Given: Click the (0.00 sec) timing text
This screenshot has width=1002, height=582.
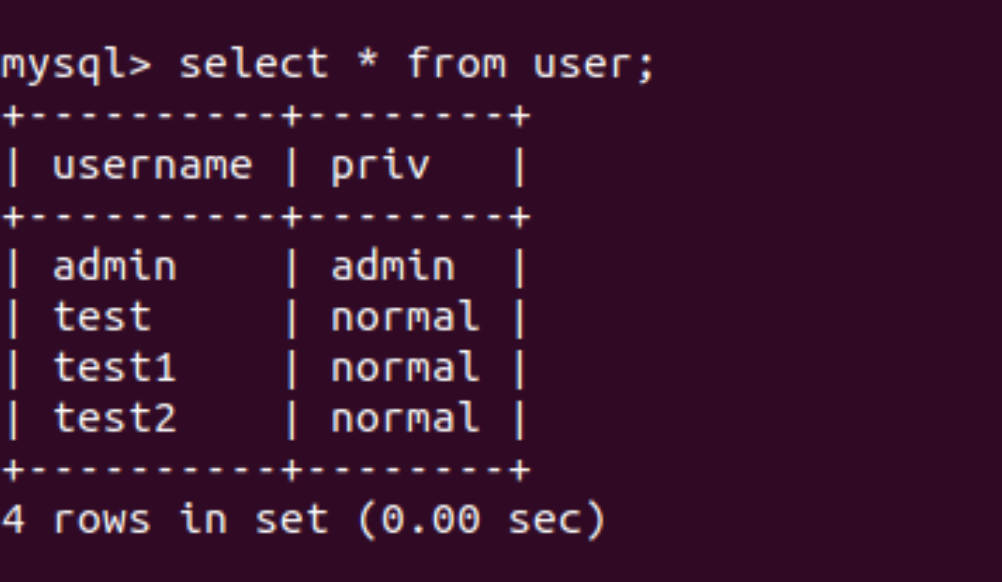Looking at the screenshot, I should click(x=482, y=520).
